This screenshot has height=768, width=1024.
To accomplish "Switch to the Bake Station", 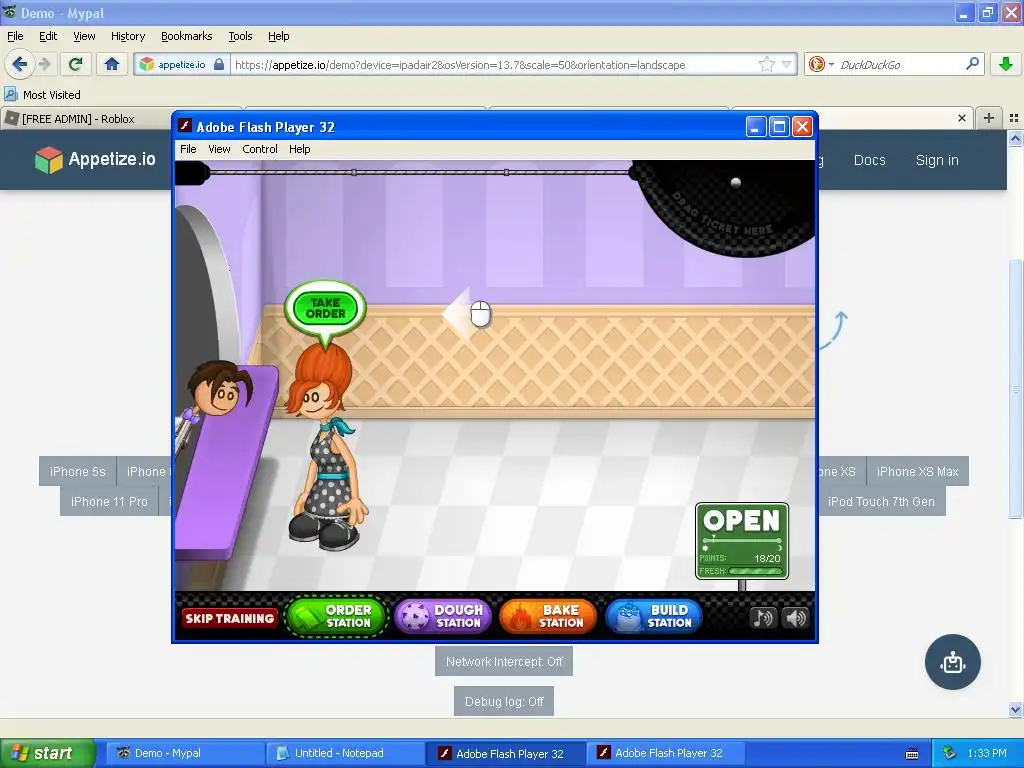I will click(547, 616).
